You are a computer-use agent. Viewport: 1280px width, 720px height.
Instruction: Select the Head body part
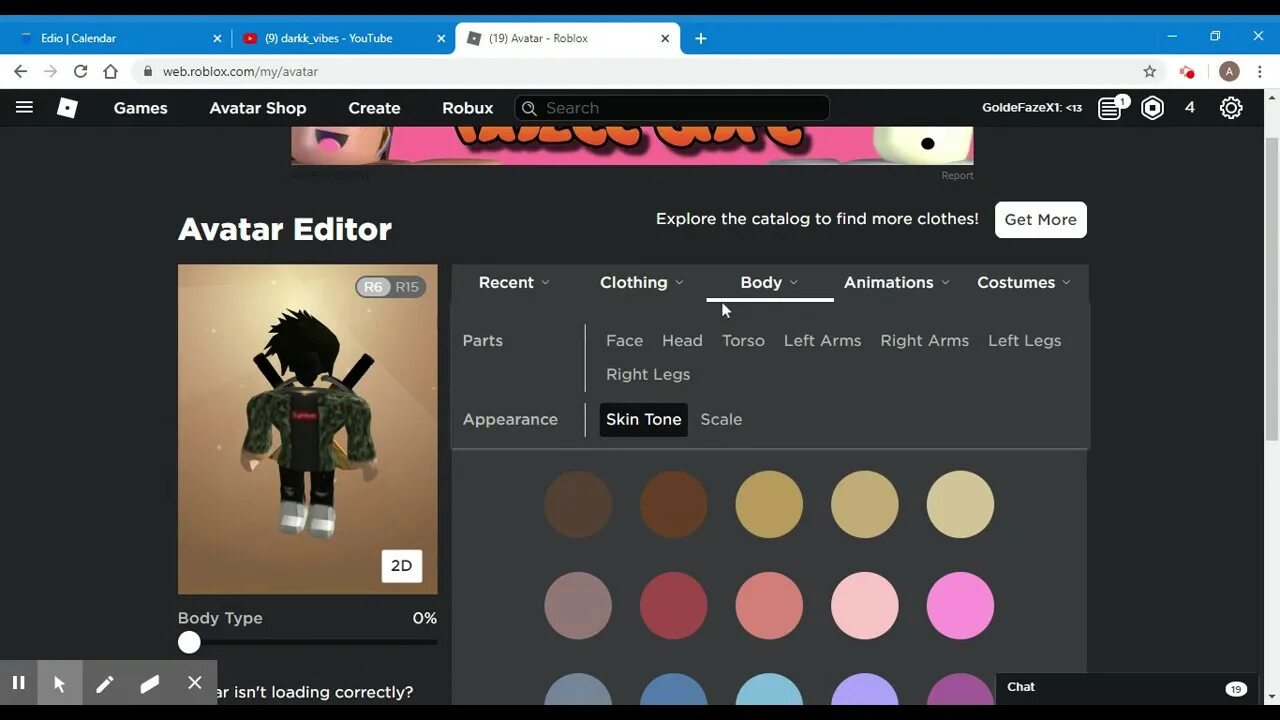tap(682, 340)
